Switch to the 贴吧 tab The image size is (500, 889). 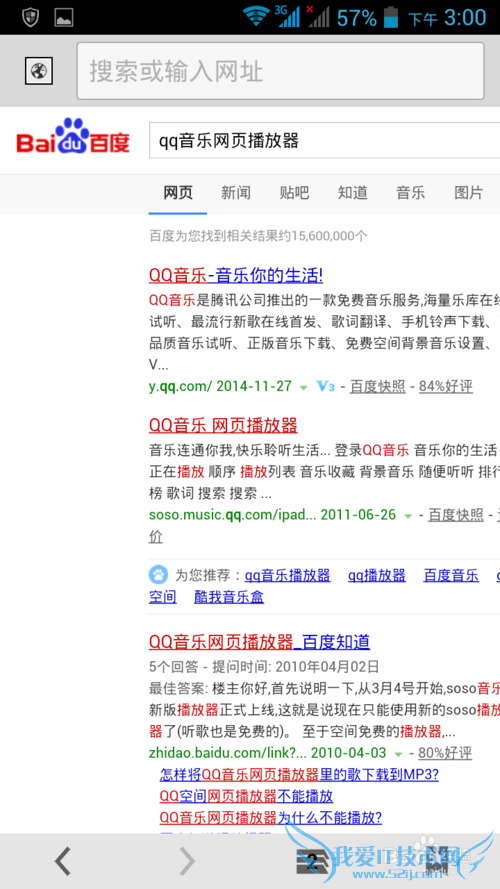[294, 193]
